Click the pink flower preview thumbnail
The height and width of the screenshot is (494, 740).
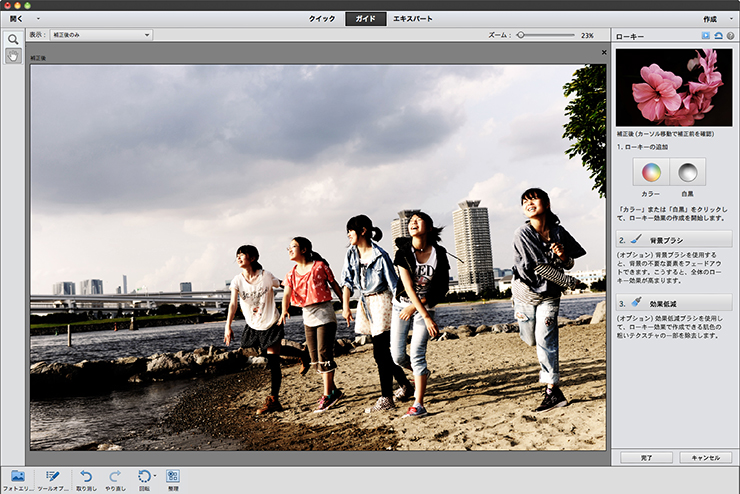pyautogui.click(x=674, y=85)
